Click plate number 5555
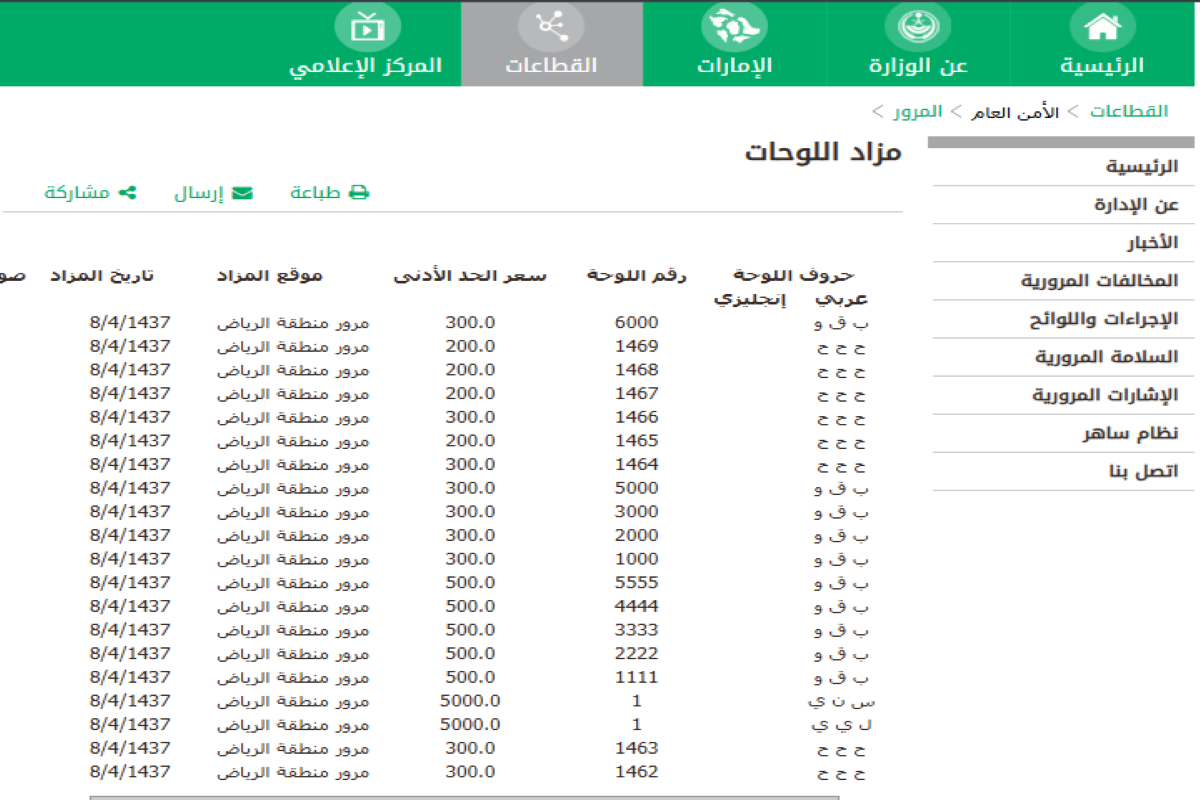Screen dimensions: 1200x800 click(x=637, y=582)
